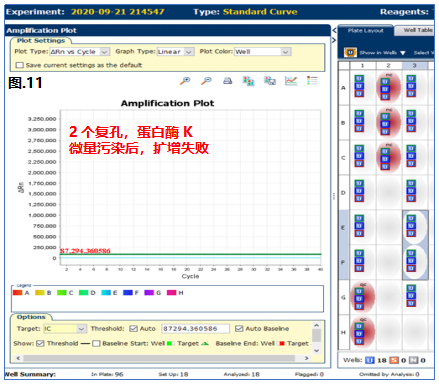The height and width of the screenshot is (385, 439).
Task: Open the plot properties chart icon
Action: pyautogui.click(x=291, y=81)
